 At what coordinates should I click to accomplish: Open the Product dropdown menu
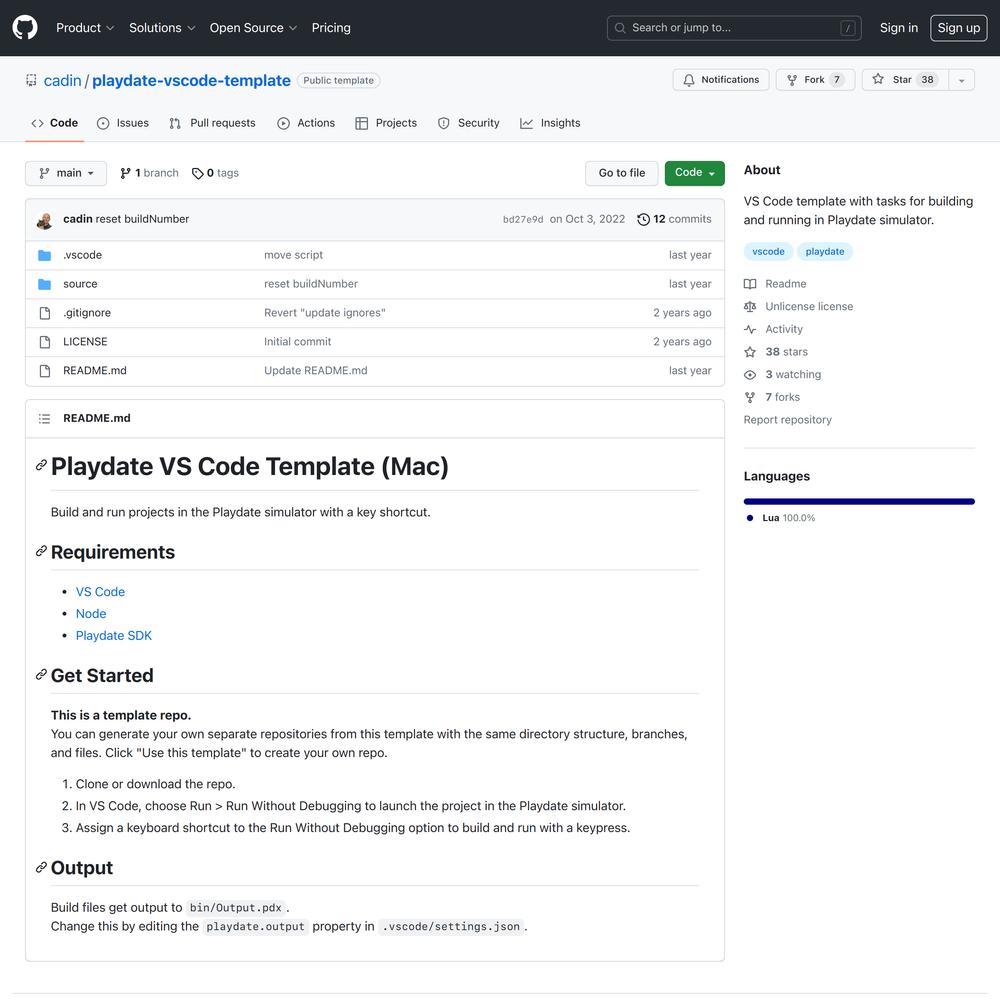pos(85,28)
